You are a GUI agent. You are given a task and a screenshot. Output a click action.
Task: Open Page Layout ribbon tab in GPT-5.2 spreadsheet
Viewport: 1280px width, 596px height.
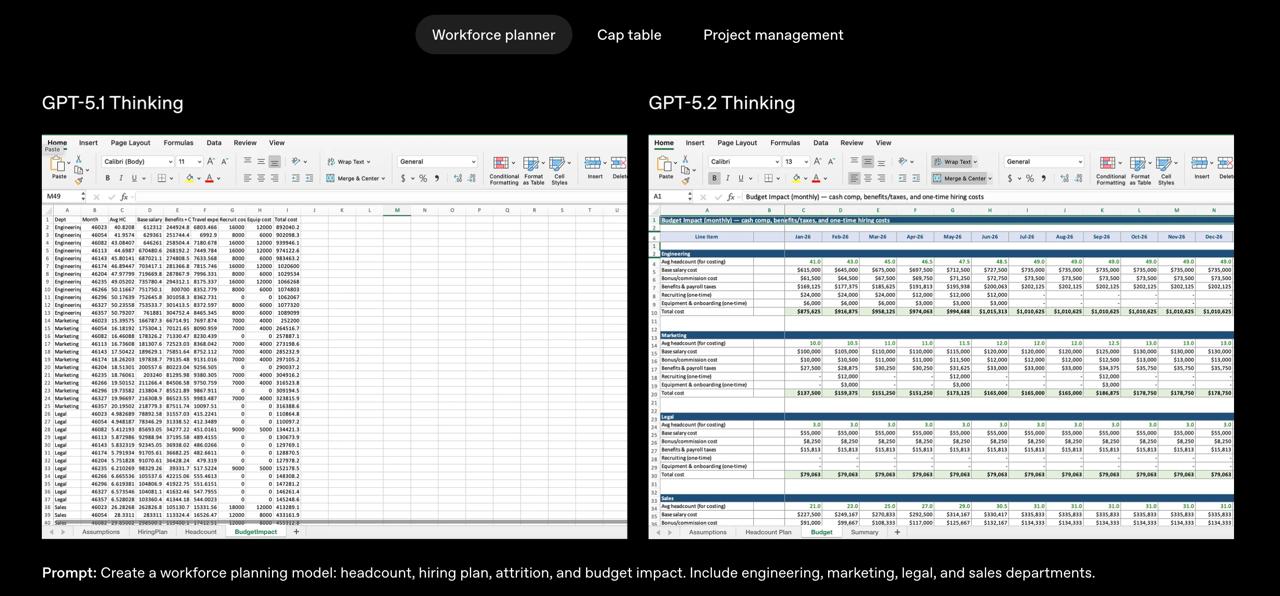tap(737, 143)
